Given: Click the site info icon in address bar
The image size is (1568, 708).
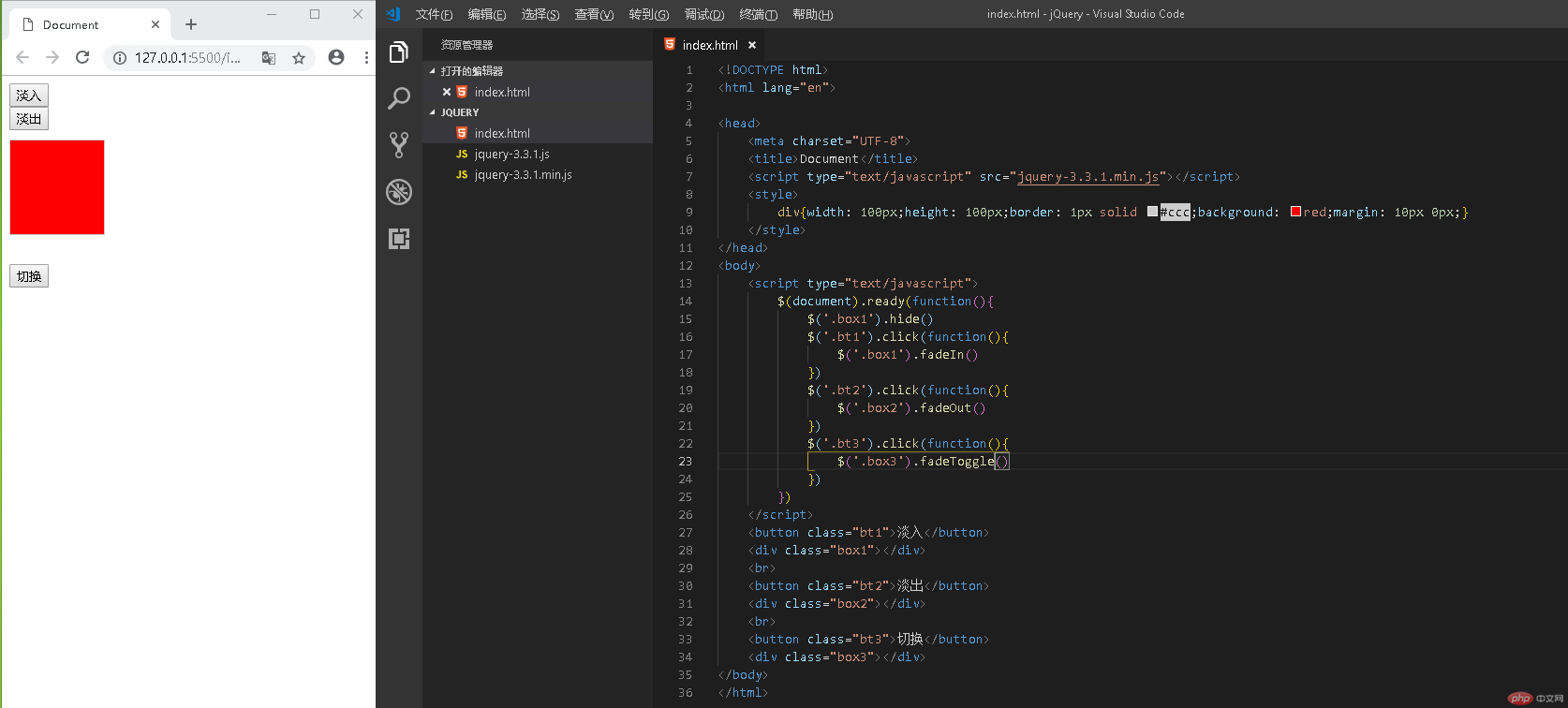Looking at the screenshot, I should click(120, 58).
